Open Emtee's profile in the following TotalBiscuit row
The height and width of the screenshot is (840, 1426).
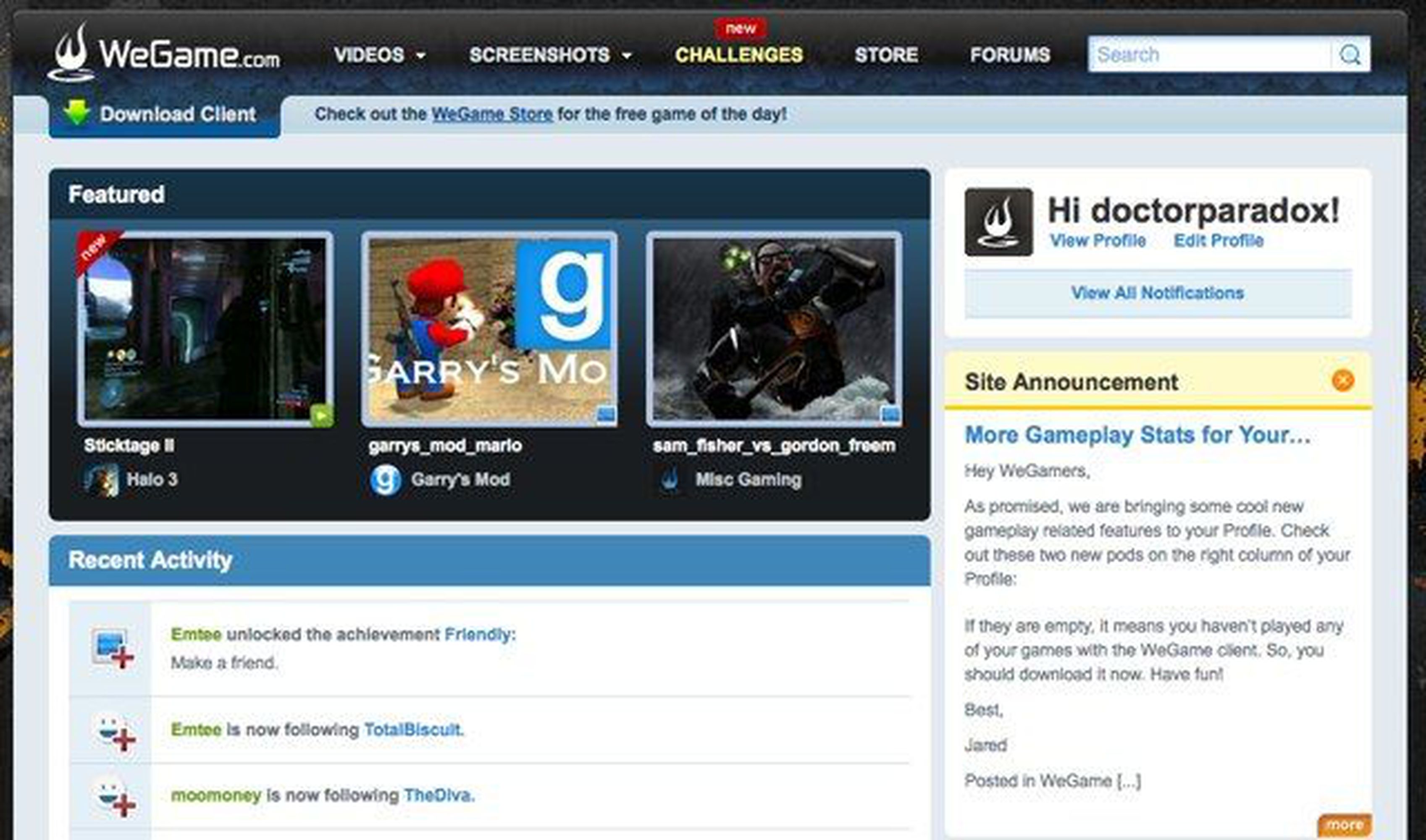196,730
